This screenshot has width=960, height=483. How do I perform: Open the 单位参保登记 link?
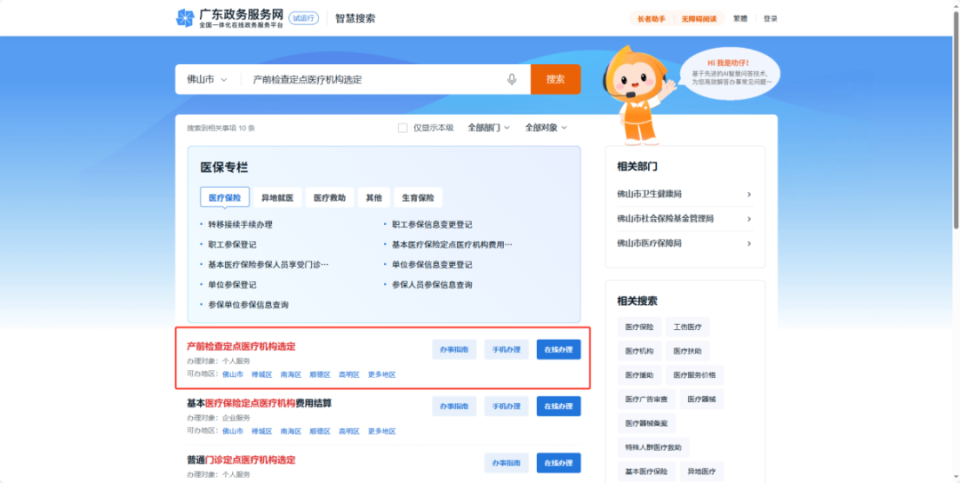click(x=232, y=285)
